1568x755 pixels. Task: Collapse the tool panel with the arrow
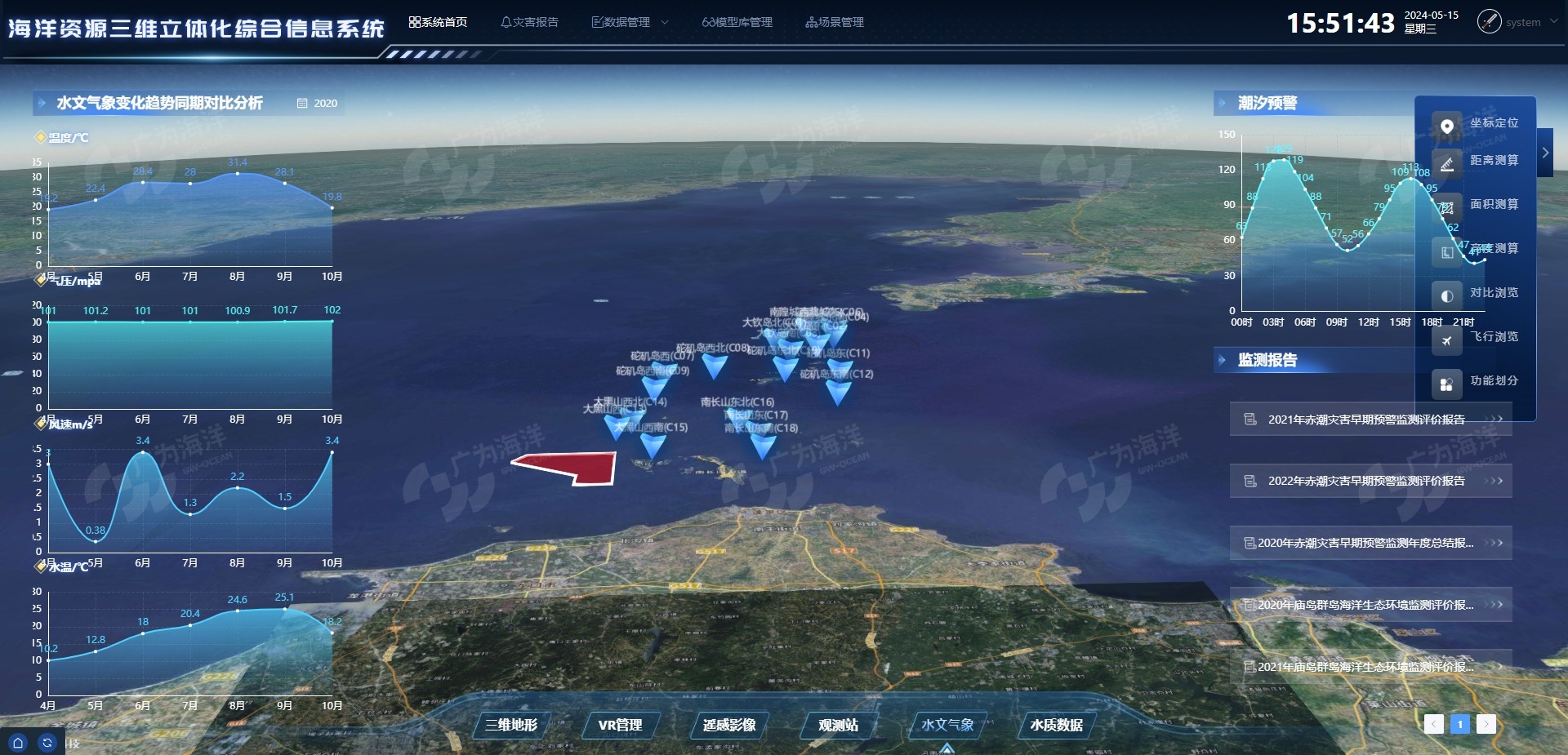(1545, 153)
